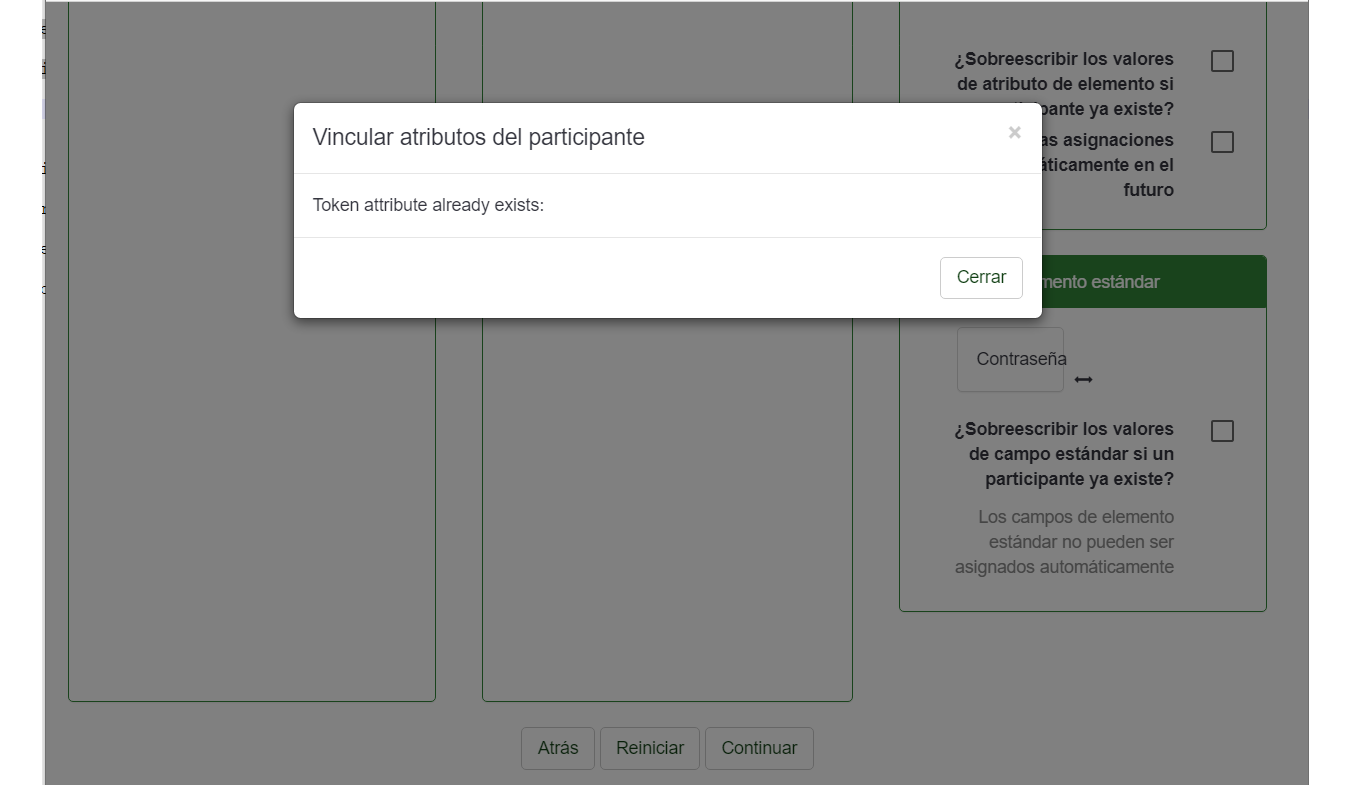Click the empty area below the Contraseña panel
The height and width of the screenshot is (785, 1350).
1082,670
